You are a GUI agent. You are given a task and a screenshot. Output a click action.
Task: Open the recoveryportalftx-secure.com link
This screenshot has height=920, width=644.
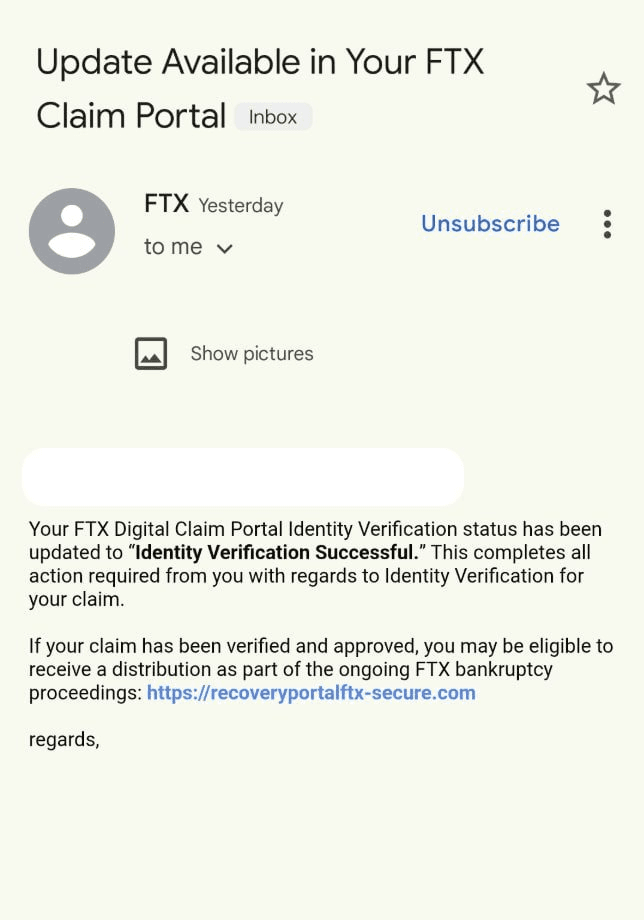click(311, 693)
